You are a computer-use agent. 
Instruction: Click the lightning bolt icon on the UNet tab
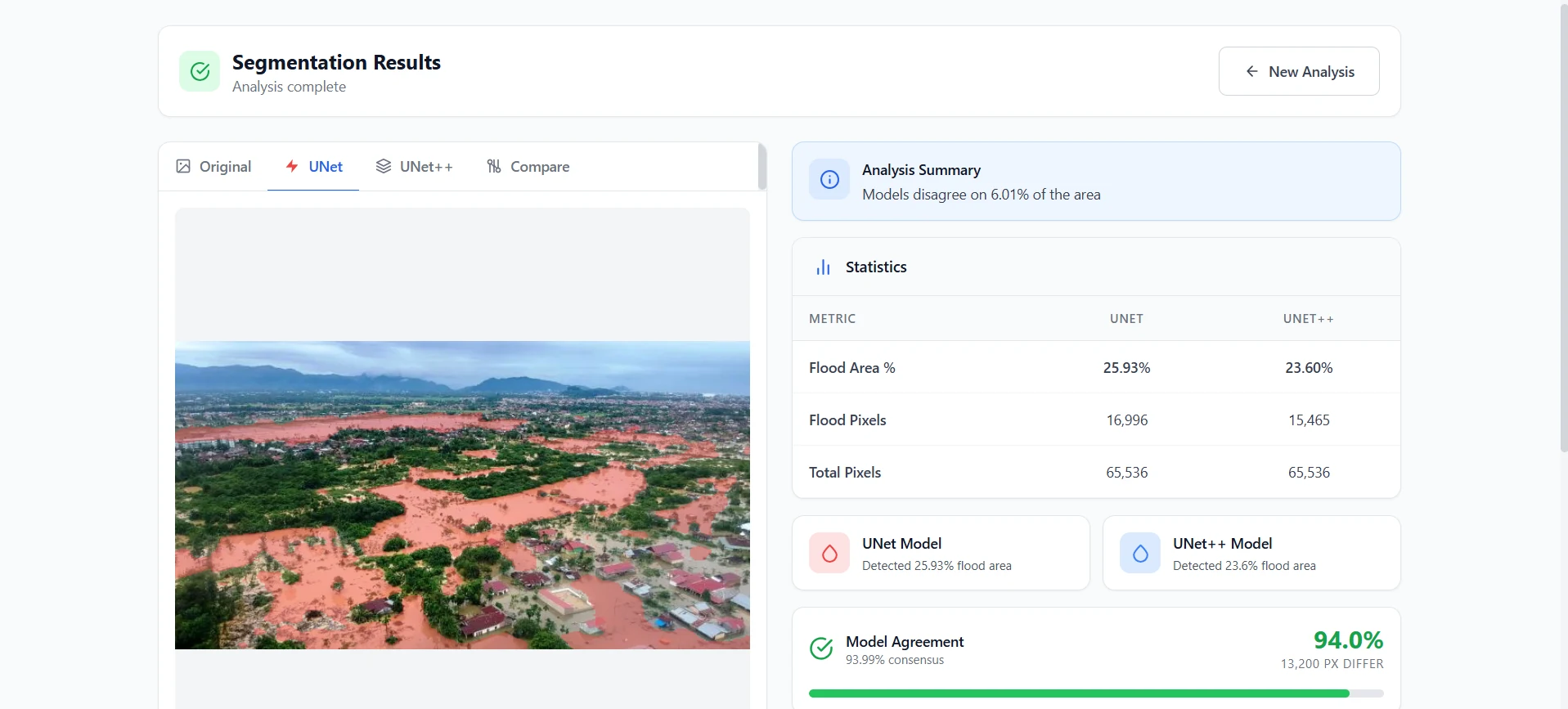click(x=292, y=166)
